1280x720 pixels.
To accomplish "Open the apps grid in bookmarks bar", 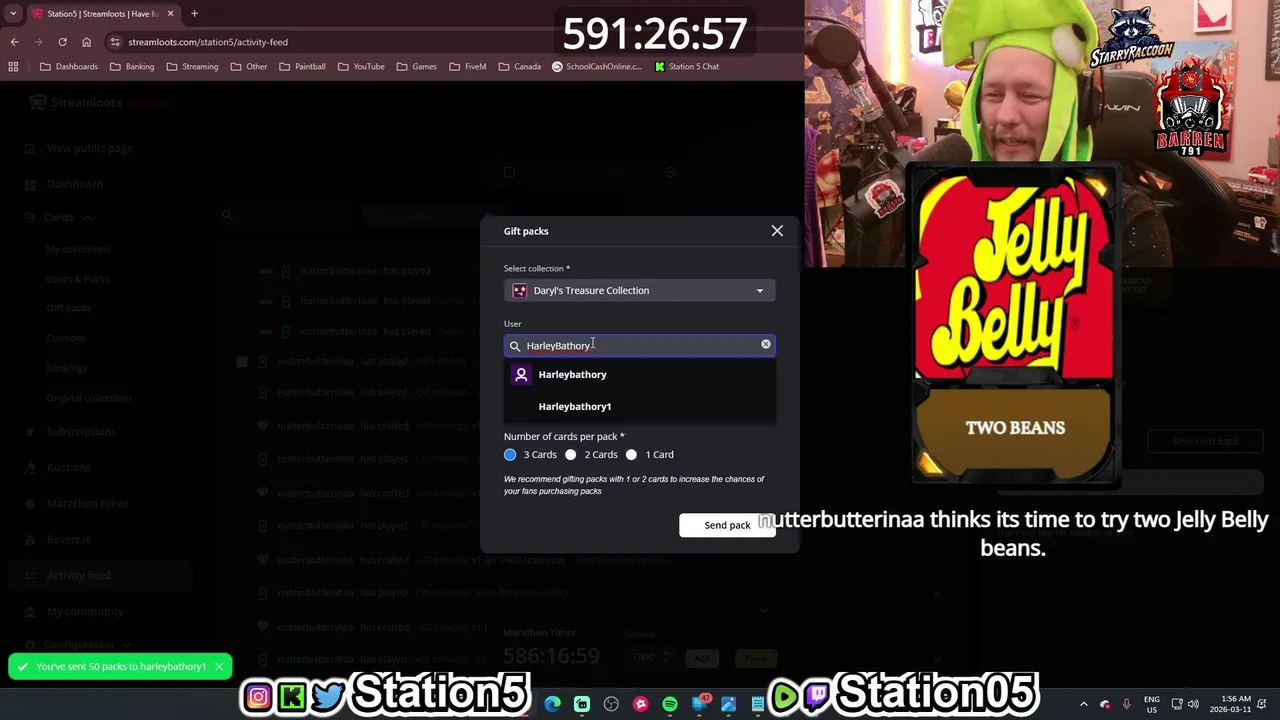I will (x=13, y=67).
